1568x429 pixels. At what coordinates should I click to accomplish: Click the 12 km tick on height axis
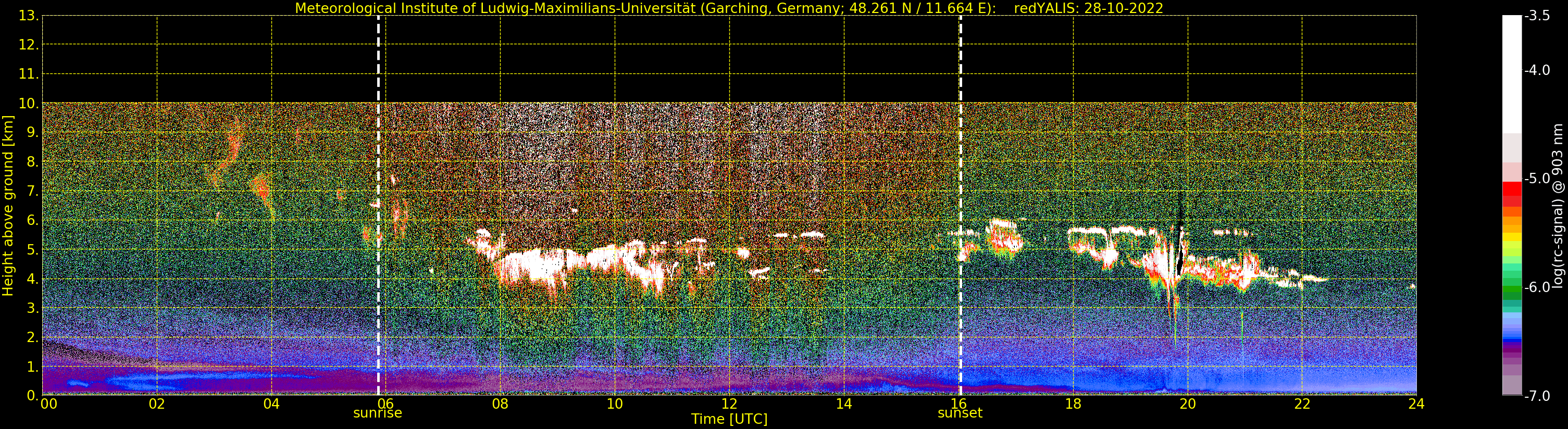(x=28, y=45)
